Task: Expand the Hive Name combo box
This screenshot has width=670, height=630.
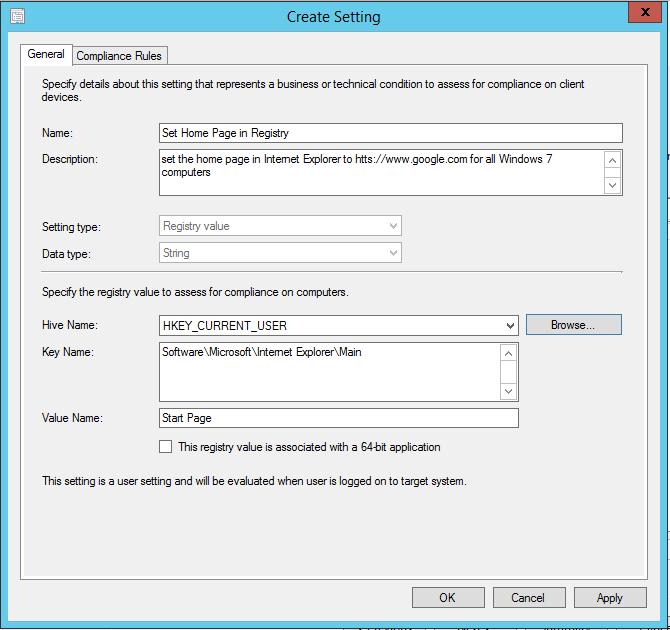Action: 338,326
